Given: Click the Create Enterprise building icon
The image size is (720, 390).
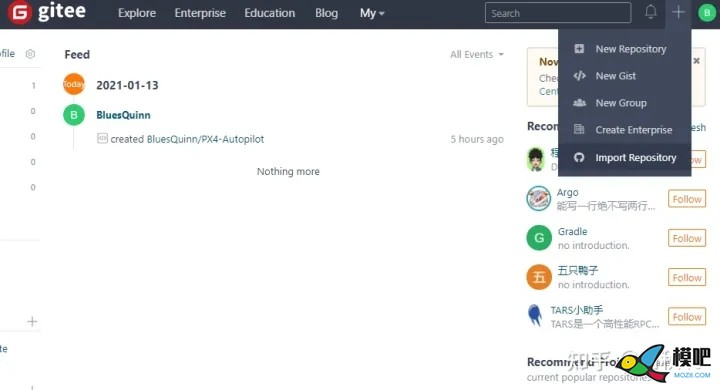Looking at the screenshot, I should pyautogui.click(x=579, y=130).
